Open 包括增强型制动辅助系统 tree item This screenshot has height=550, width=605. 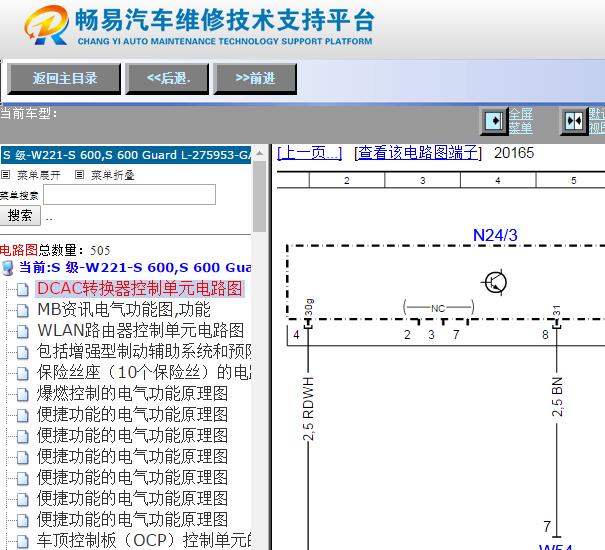click(x=144, y=351)
